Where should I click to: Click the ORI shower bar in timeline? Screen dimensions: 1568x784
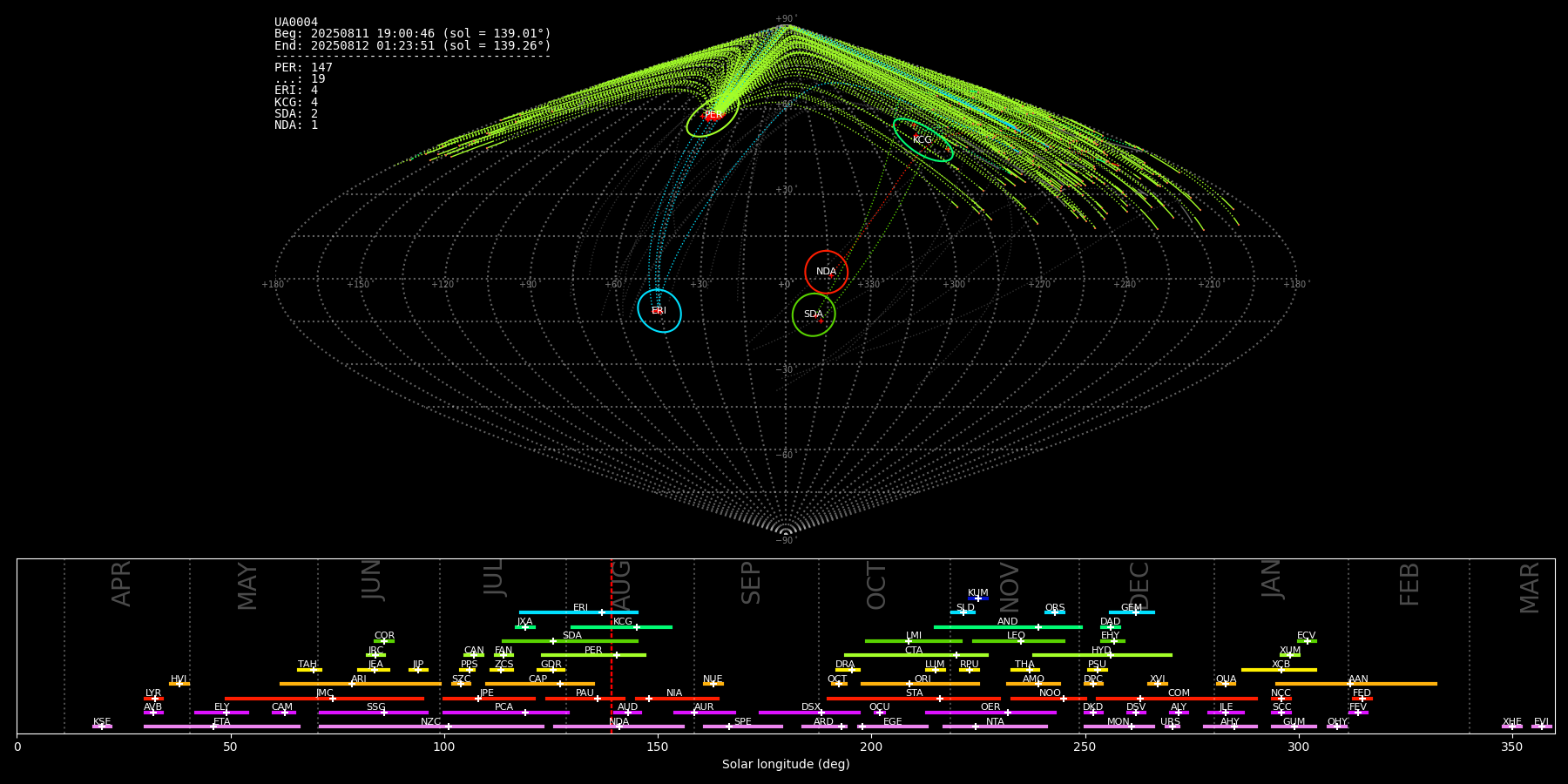pyautogui.click(x=920, y=684)
